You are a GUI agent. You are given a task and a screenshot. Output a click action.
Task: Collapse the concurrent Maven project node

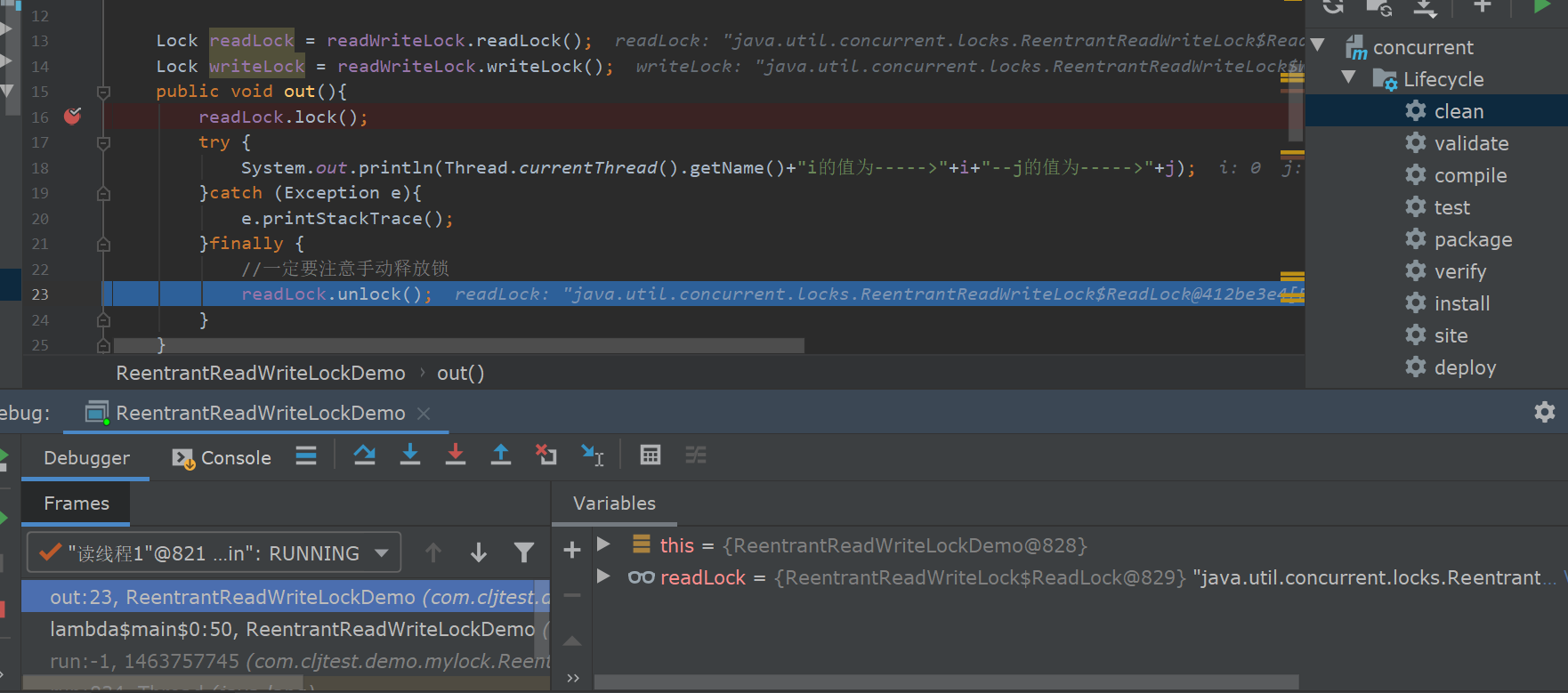coord(1318,46)
